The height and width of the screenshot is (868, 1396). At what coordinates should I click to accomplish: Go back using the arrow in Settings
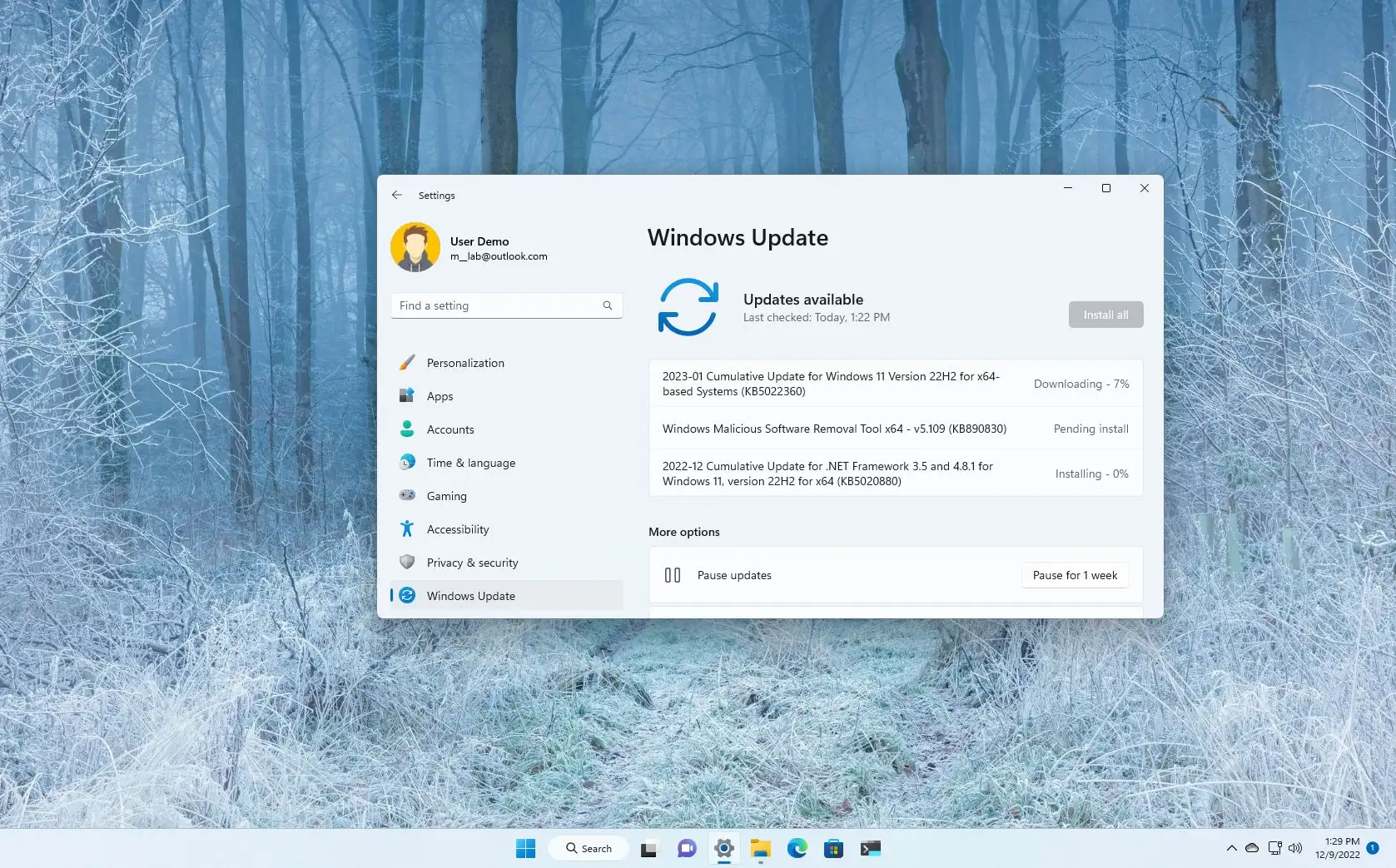click(x=397, y=195)
